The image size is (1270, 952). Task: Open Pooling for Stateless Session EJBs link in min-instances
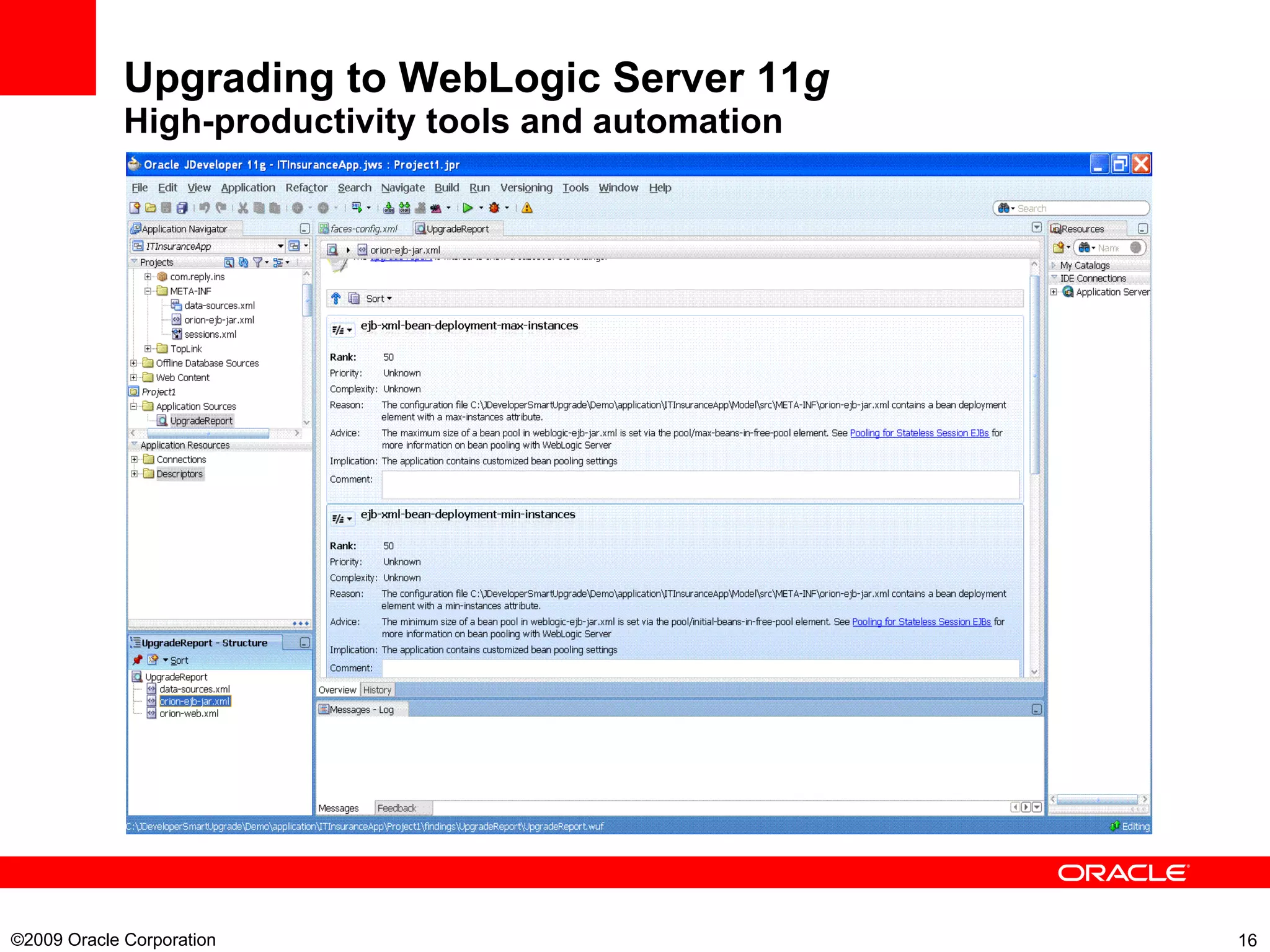click(x=921, y=622)
